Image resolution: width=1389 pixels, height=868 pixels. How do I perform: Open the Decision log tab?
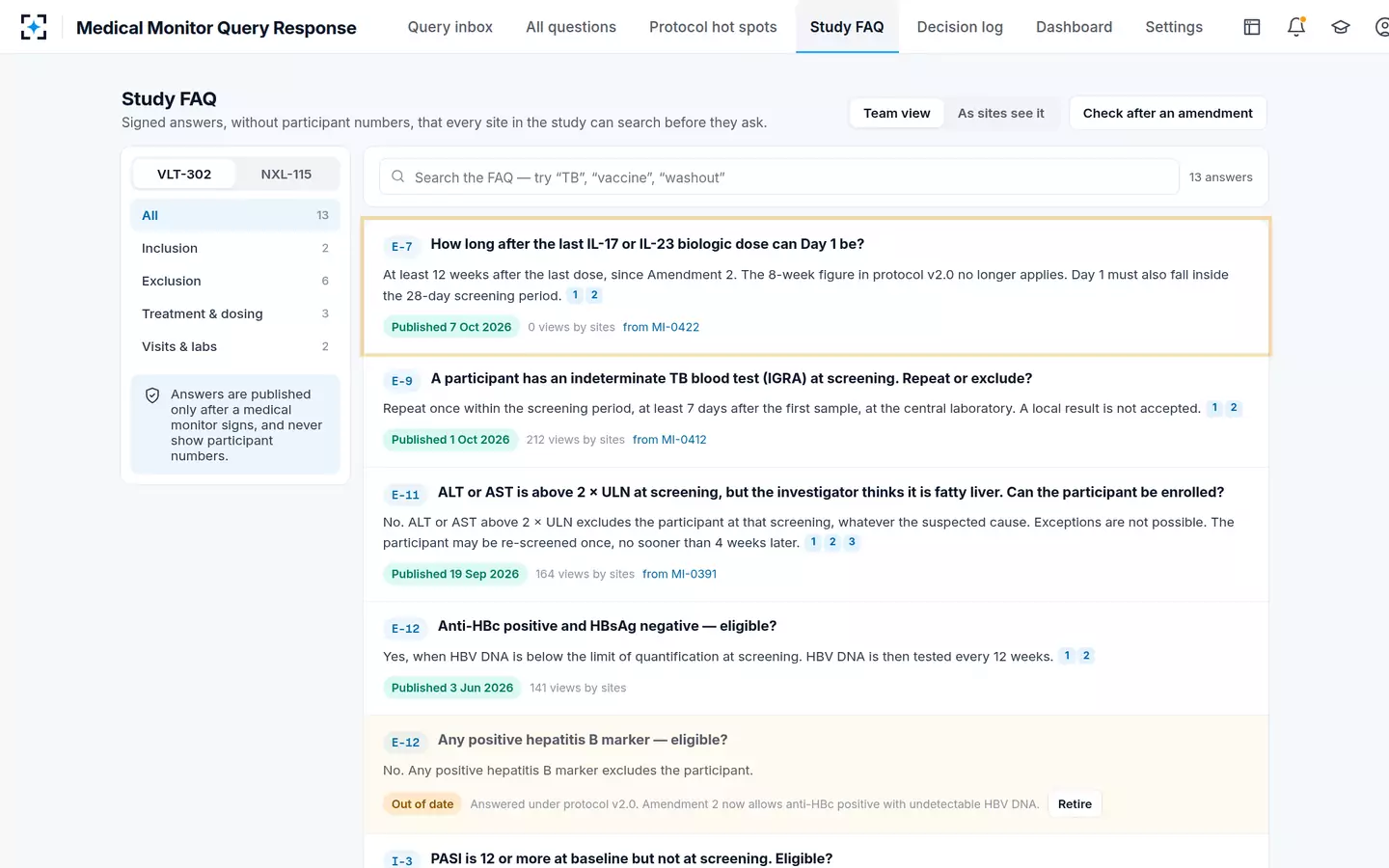(960, 27)
